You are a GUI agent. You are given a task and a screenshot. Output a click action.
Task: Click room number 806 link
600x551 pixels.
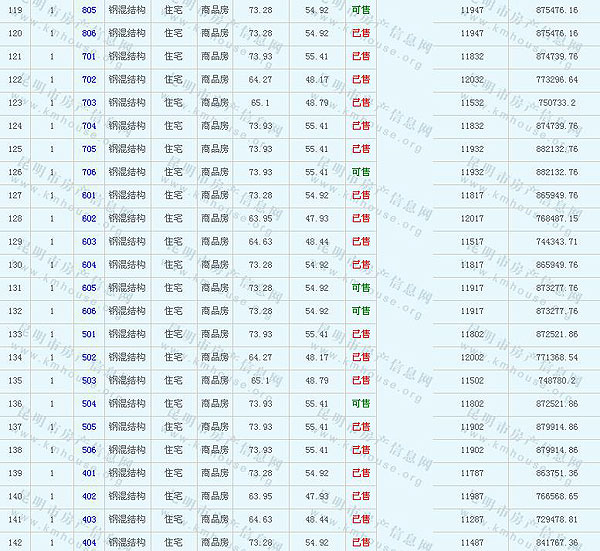click(x=89, y=33)
